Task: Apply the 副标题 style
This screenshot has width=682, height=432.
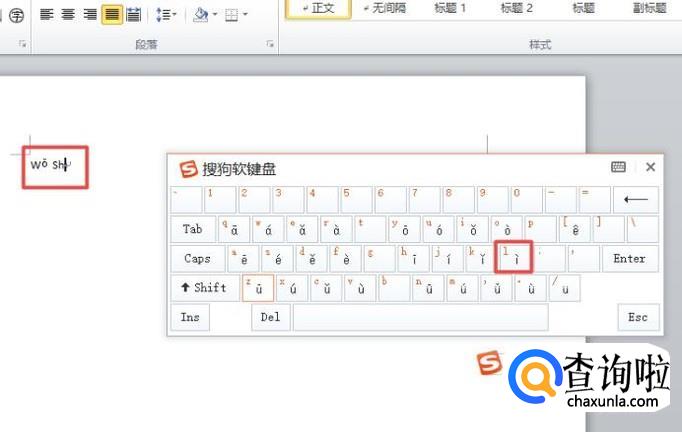Action: click(x=650, y=8)
